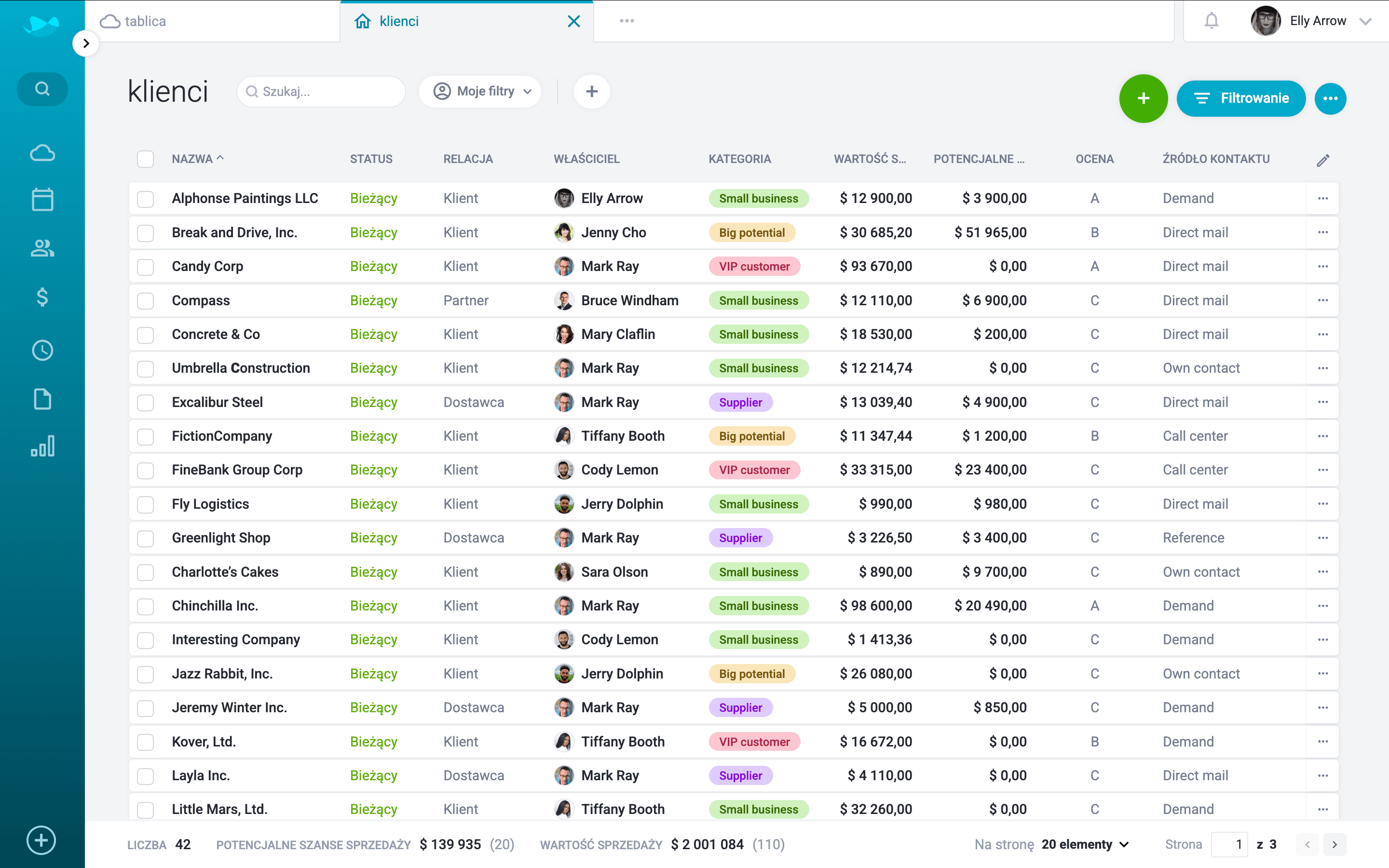Check the checkbox next to Fly Logistics
This screenshot has height=868, width=1389.
[145, 504]
